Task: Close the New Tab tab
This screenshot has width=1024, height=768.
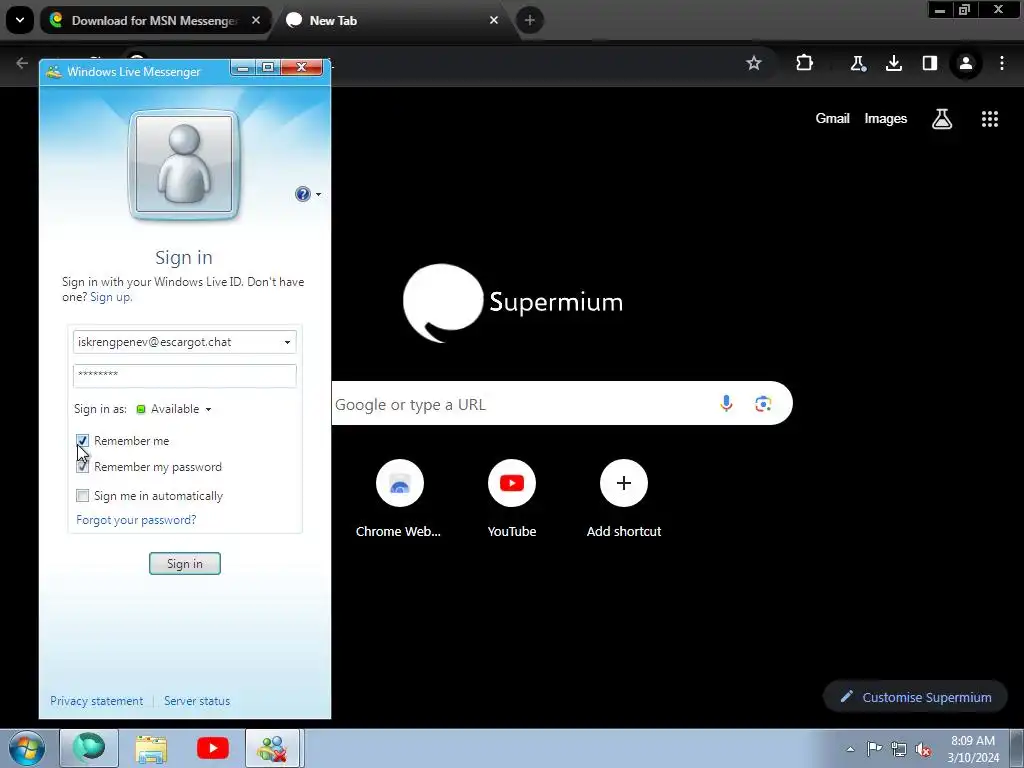Action: pos(494,20)
